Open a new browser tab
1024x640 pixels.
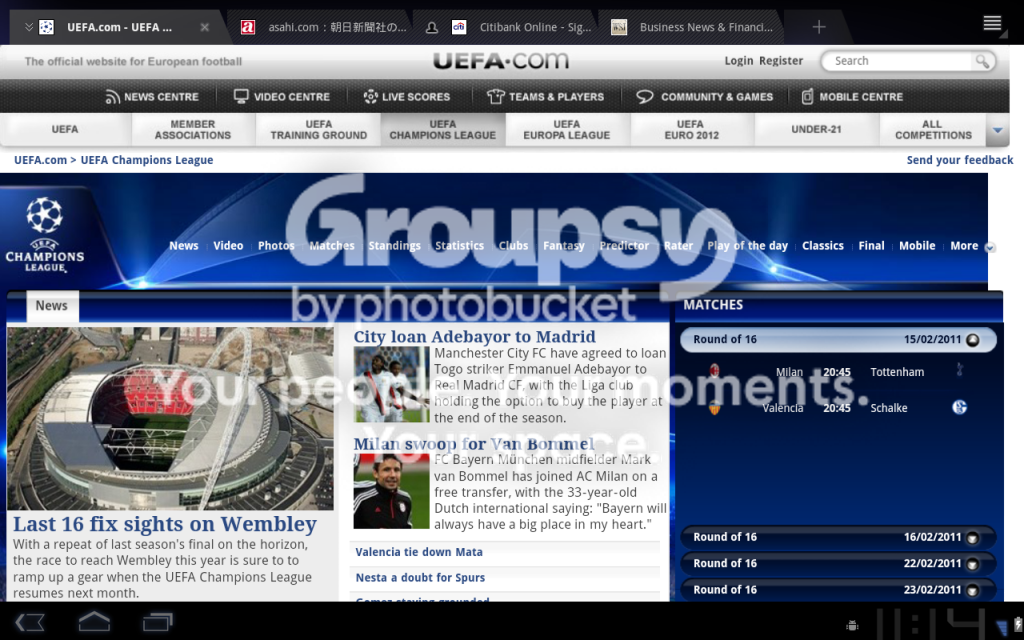(x=818, y=27)
